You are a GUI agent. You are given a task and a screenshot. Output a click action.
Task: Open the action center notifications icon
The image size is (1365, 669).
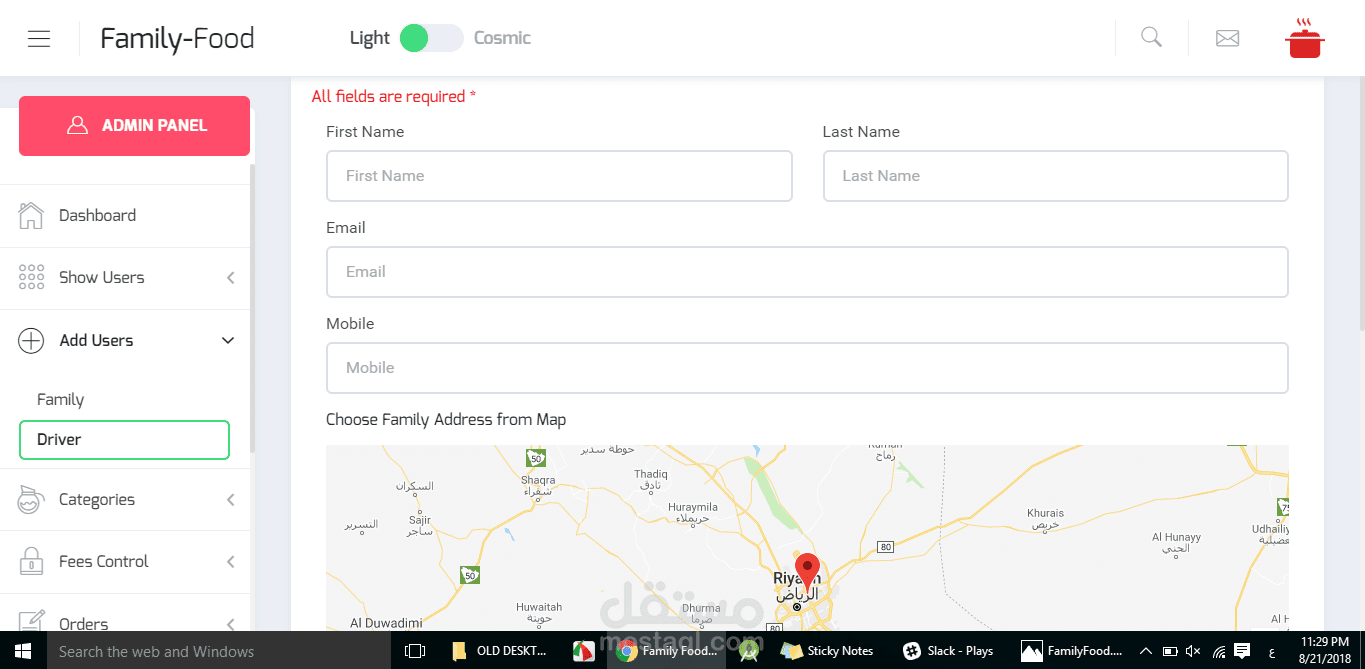(x=1242, y=651)
